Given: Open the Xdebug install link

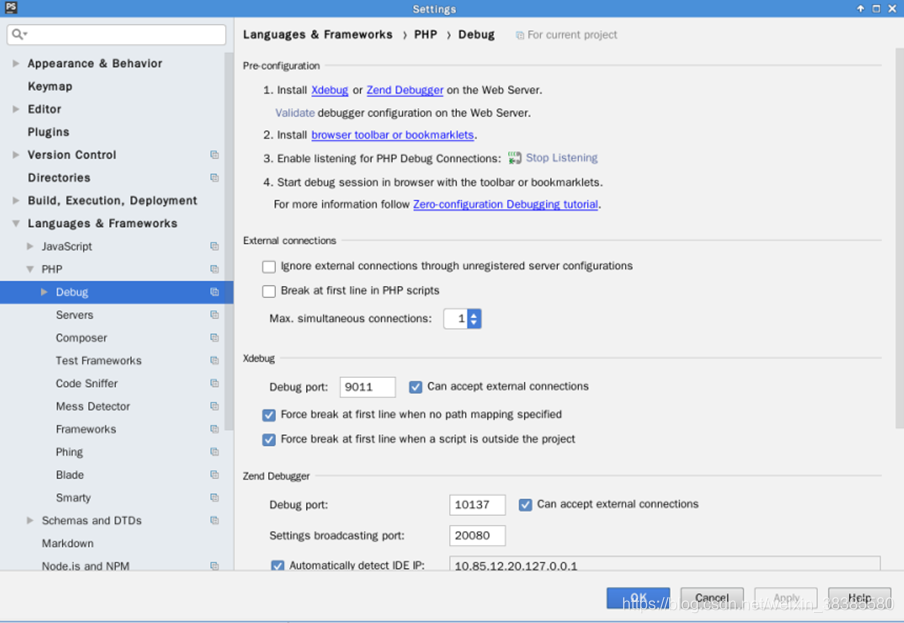Looking at the screenshot, I should 330,90.
